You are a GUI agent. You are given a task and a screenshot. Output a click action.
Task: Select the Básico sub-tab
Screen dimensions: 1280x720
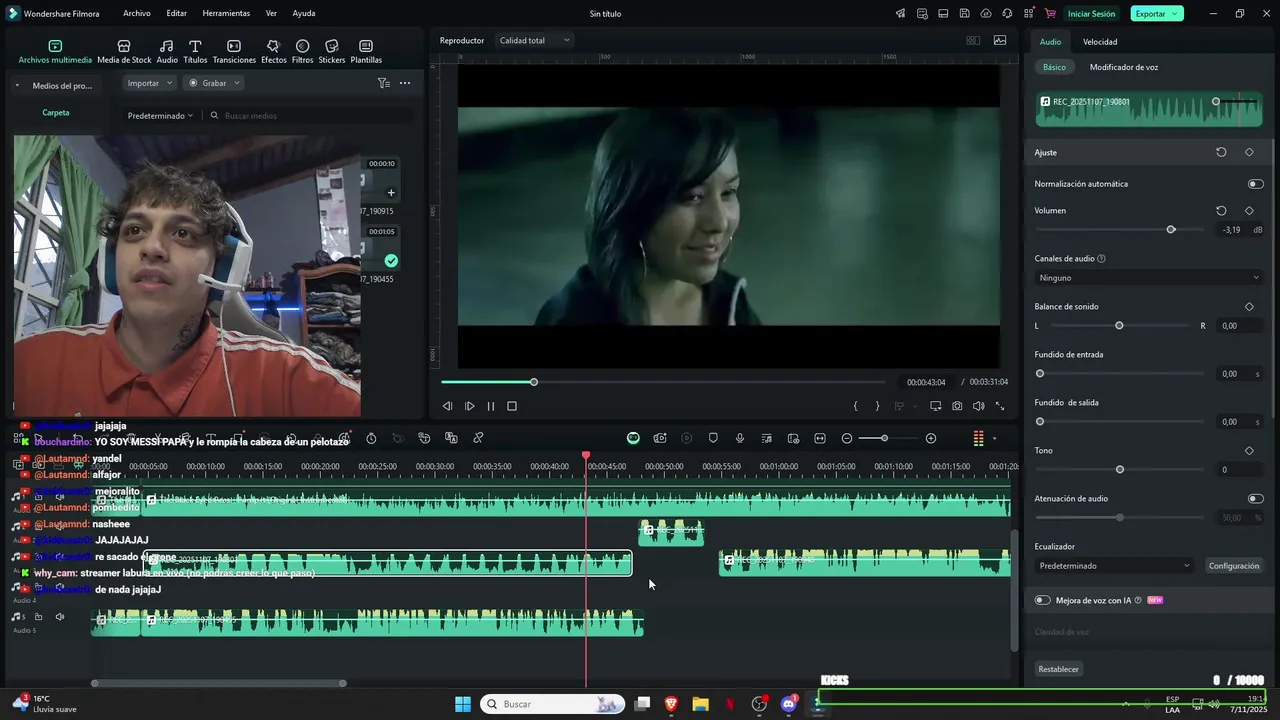click(x=1054, y=67)
